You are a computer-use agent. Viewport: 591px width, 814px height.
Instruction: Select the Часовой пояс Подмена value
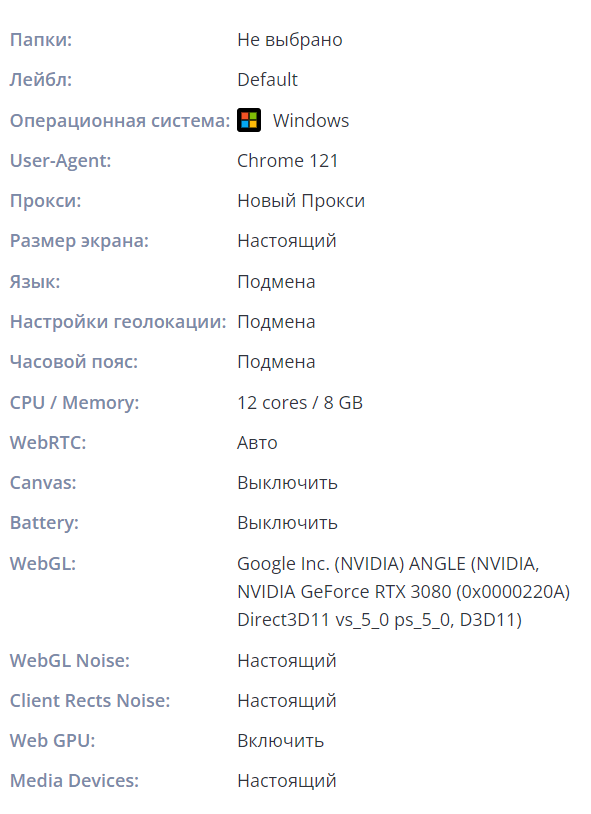276,362
